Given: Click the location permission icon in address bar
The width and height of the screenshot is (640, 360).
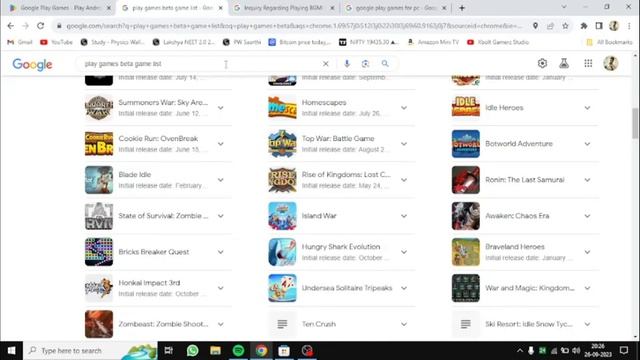Looking at the screenshot, I should [x=535, y=26].
